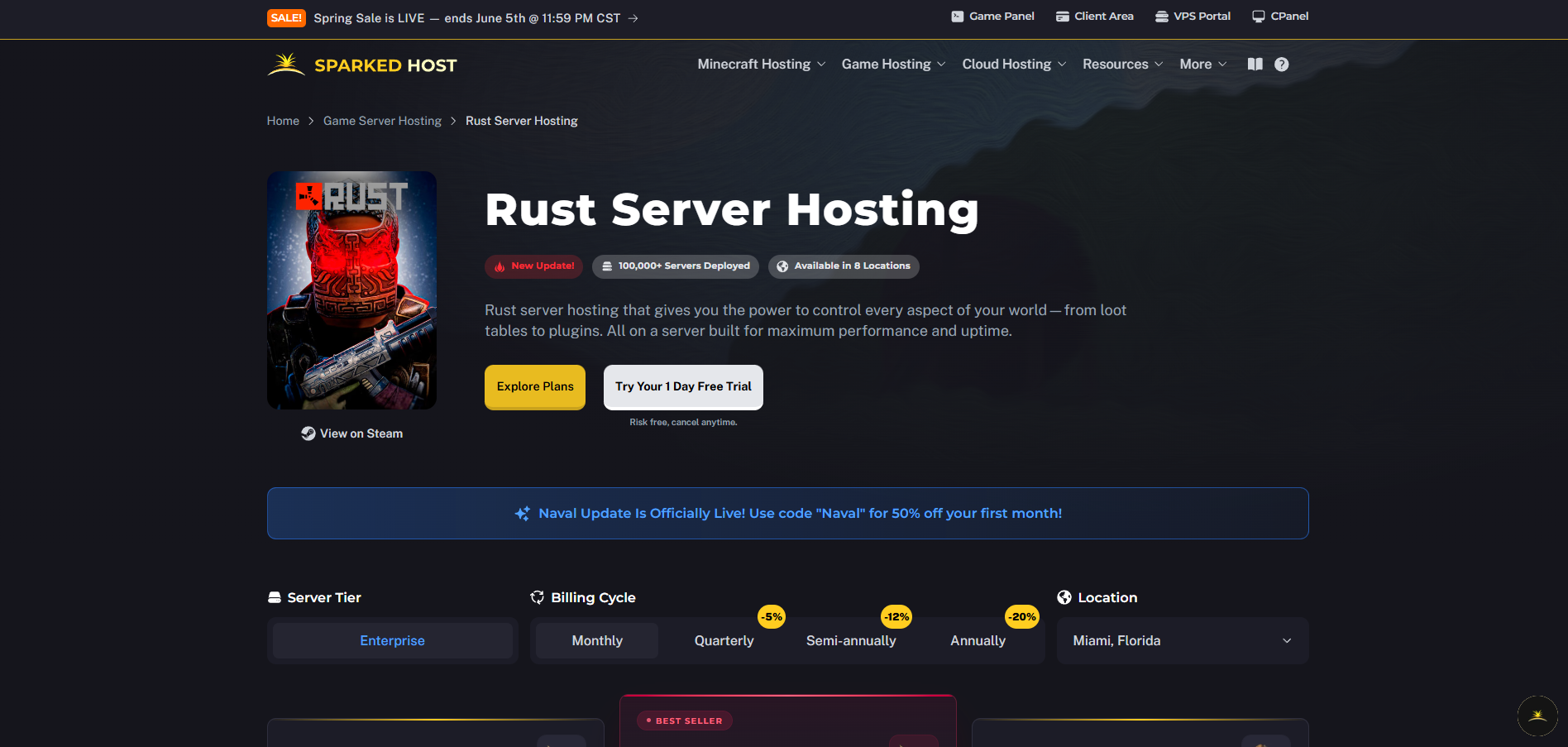The width and height of the screenshot is (1568, 747).
Task: Click the Location globe icon
Action: click(x=1064, y=597)
